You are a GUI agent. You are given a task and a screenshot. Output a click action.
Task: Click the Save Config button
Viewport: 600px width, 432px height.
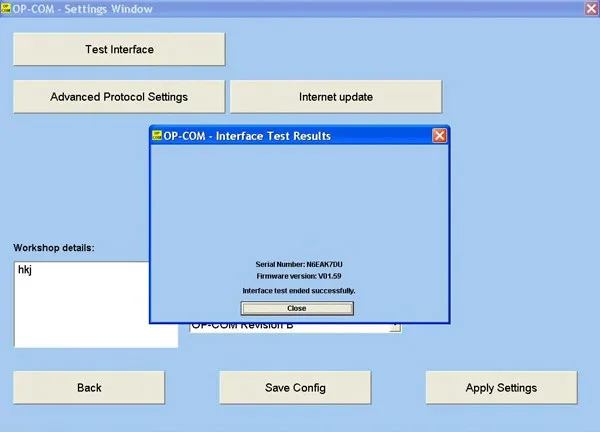295,388
